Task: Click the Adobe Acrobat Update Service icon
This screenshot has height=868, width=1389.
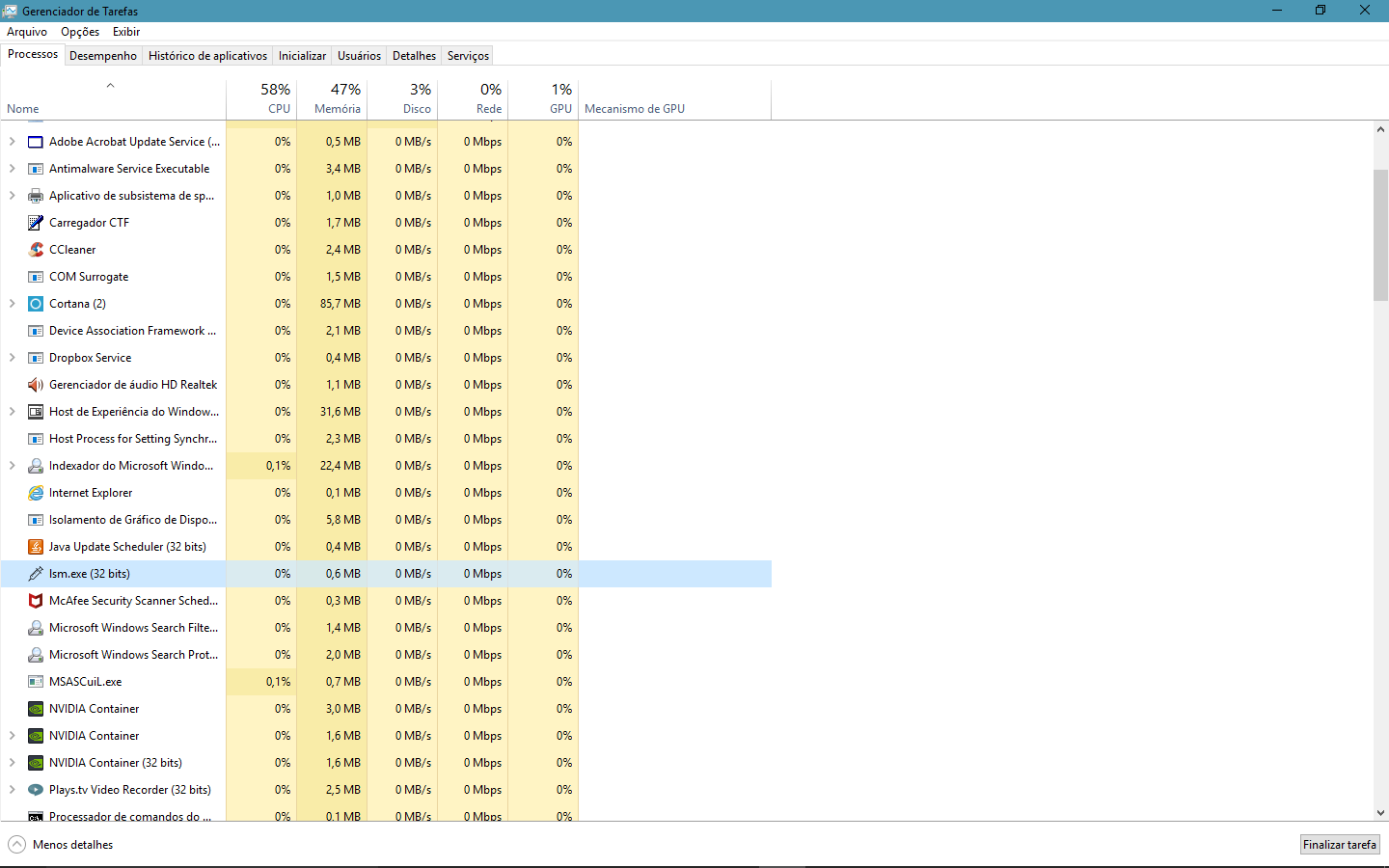Action: [36, 142]
